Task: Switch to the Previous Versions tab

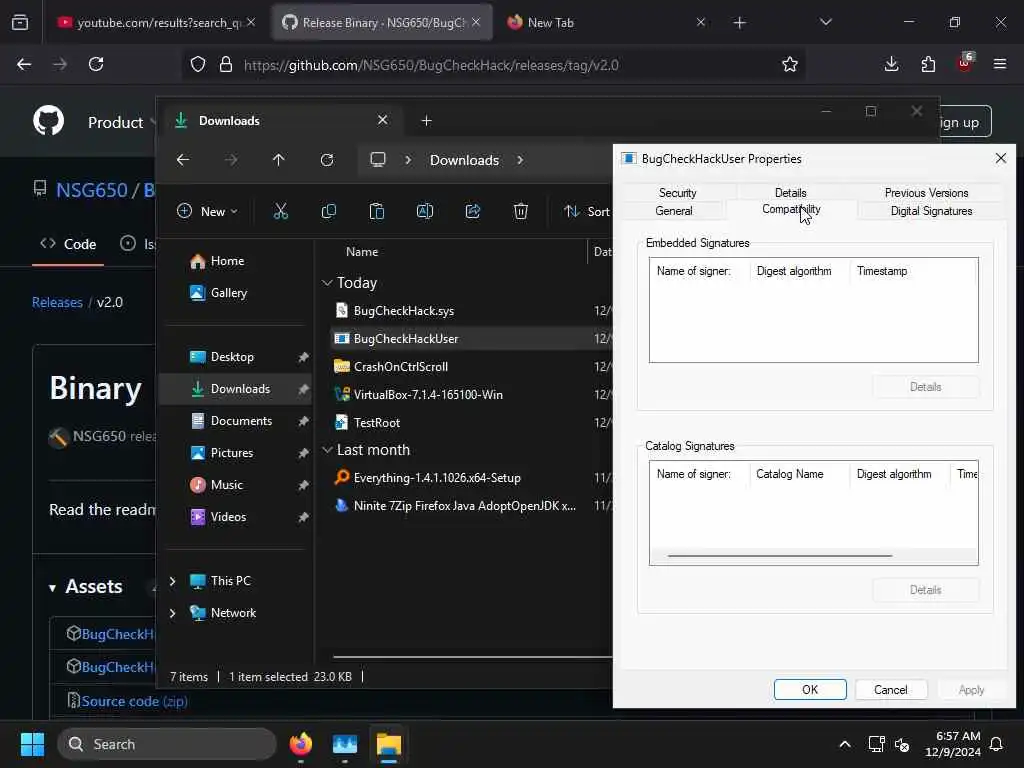Action: (x=926, y=193)
